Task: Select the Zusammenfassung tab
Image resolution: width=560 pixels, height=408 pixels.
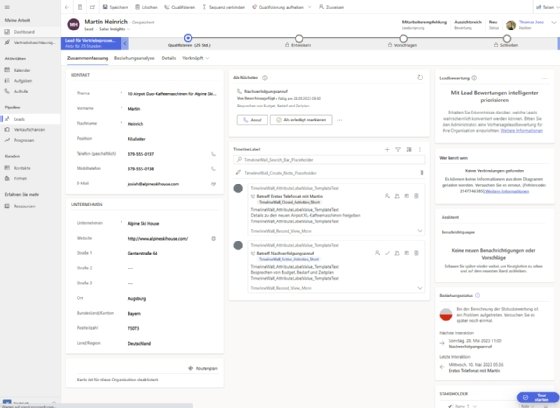Action: coord(88,58)
